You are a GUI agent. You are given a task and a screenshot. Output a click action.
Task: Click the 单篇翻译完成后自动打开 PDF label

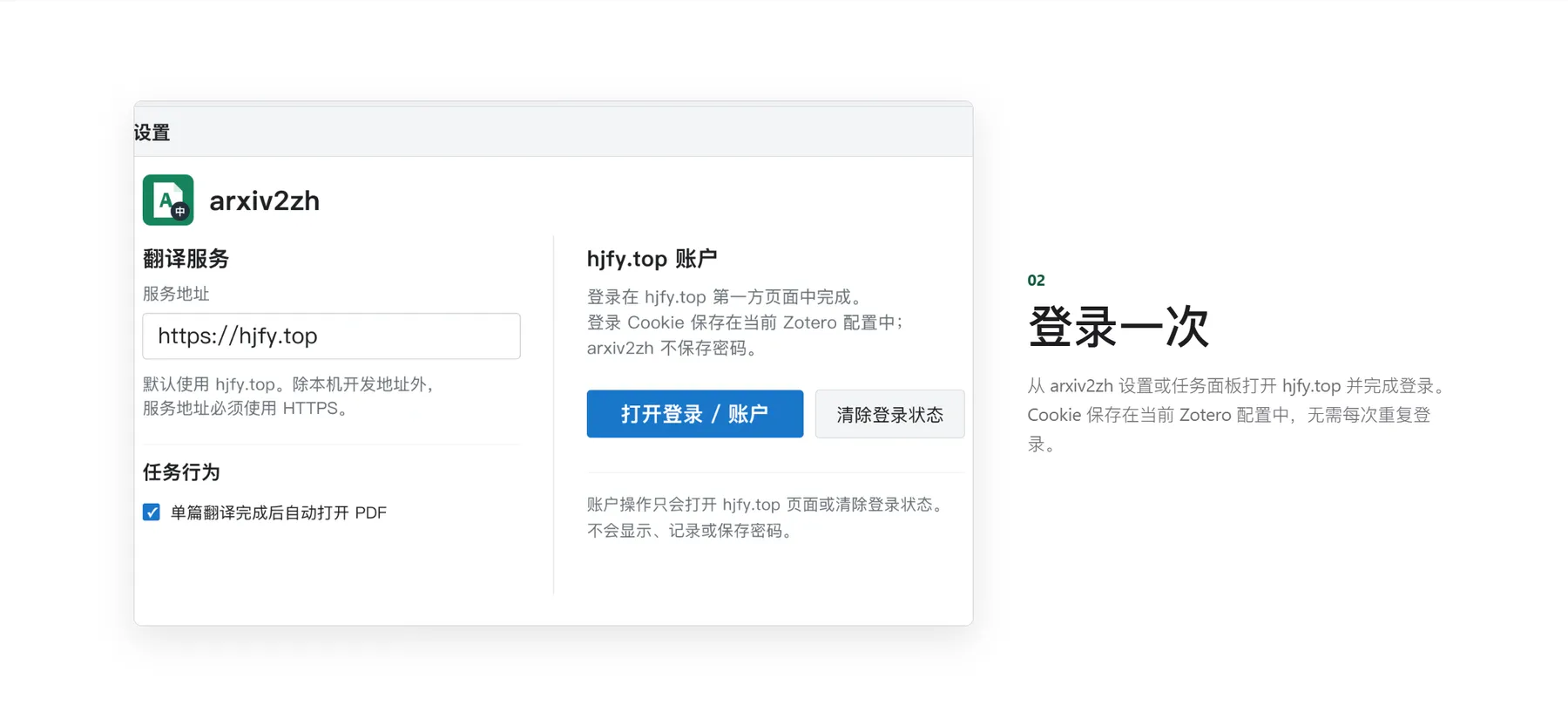(x=279, y=512)
